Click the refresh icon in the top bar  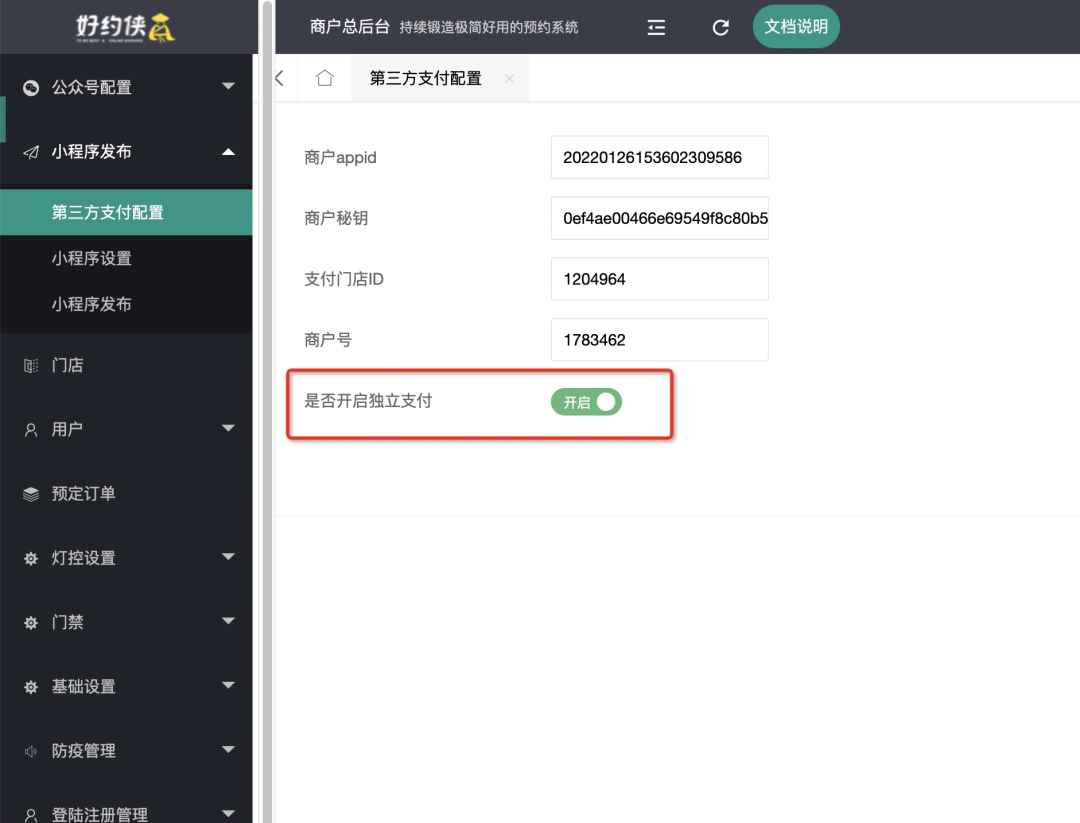[720, 27]
